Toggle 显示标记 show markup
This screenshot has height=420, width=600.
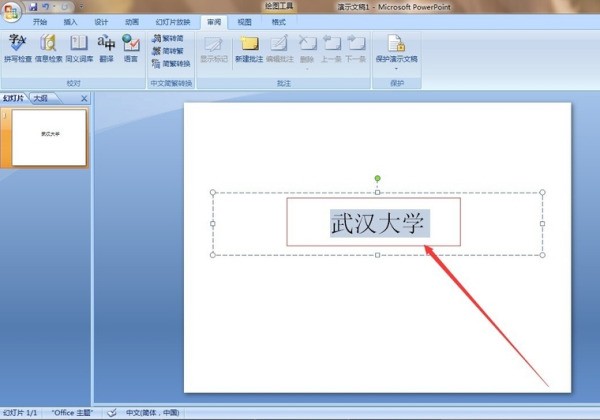point(213,47)
